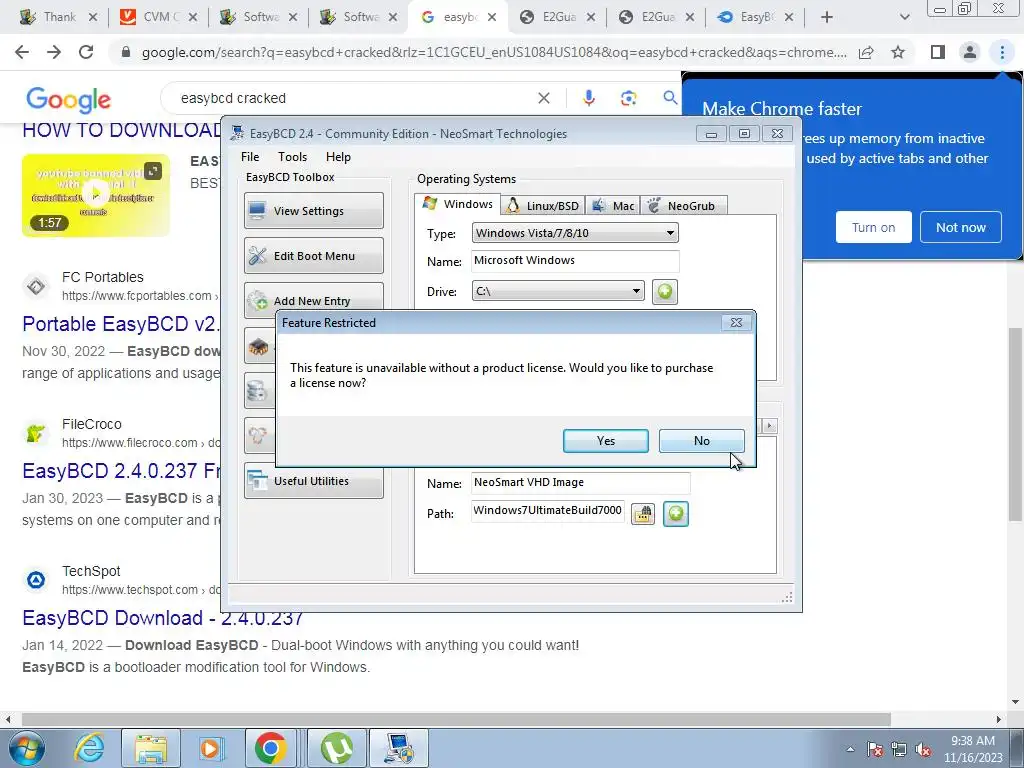This screenshot has width=1024, height=768.
Task: Click browse icon next to Path field
Action: (x=643, y=514)
